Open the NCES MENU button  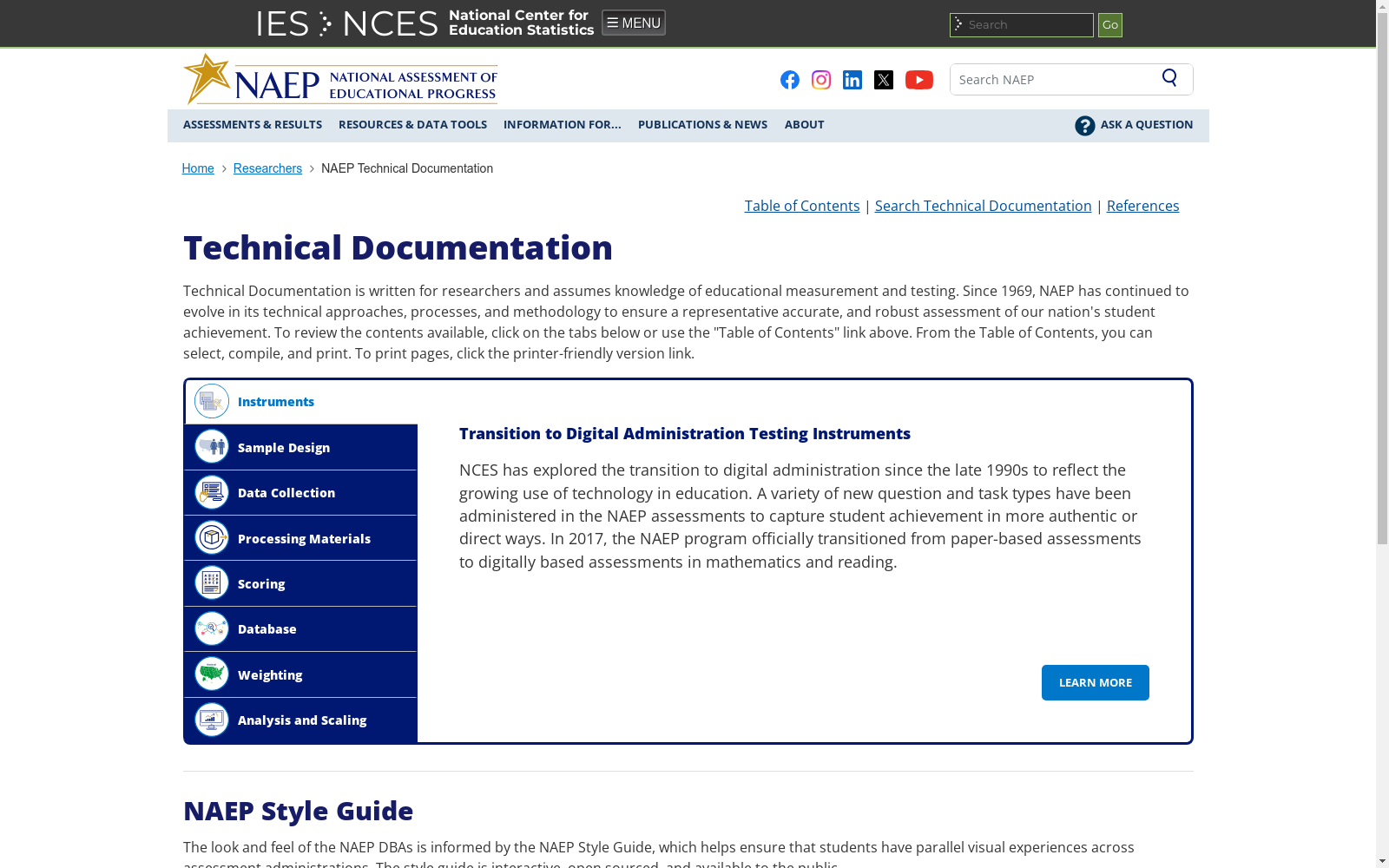click(634, 23)
